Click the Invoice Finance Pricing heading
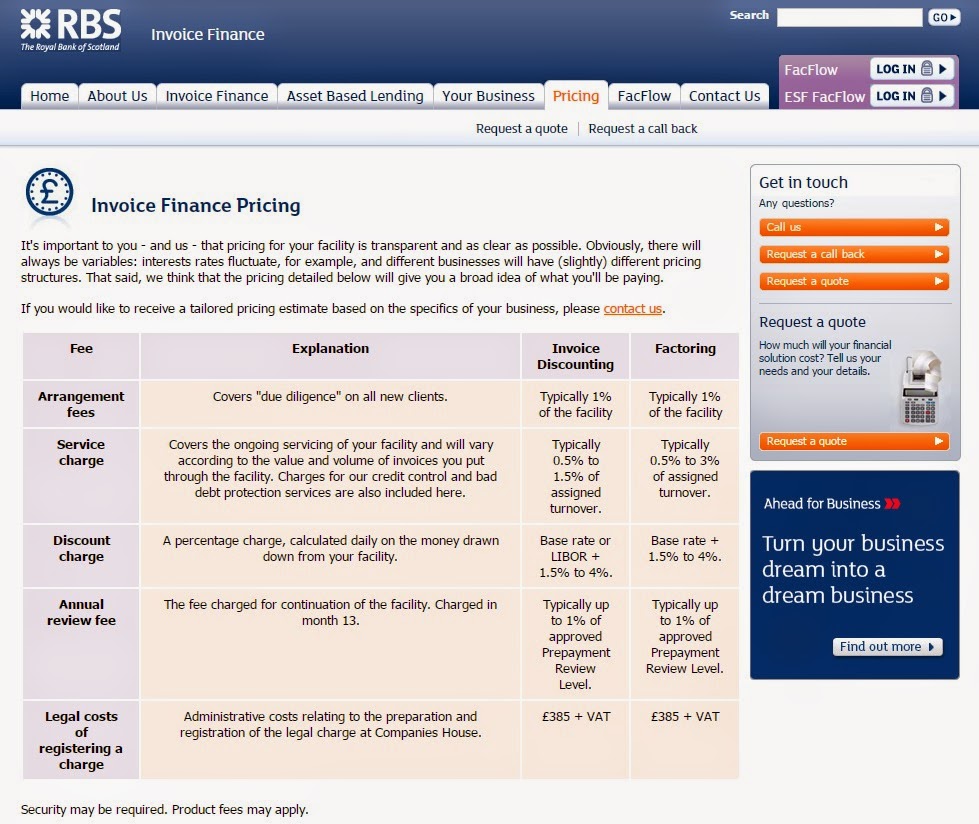Image resolution: width=979 pixels, height=824 pixels. 195,205
